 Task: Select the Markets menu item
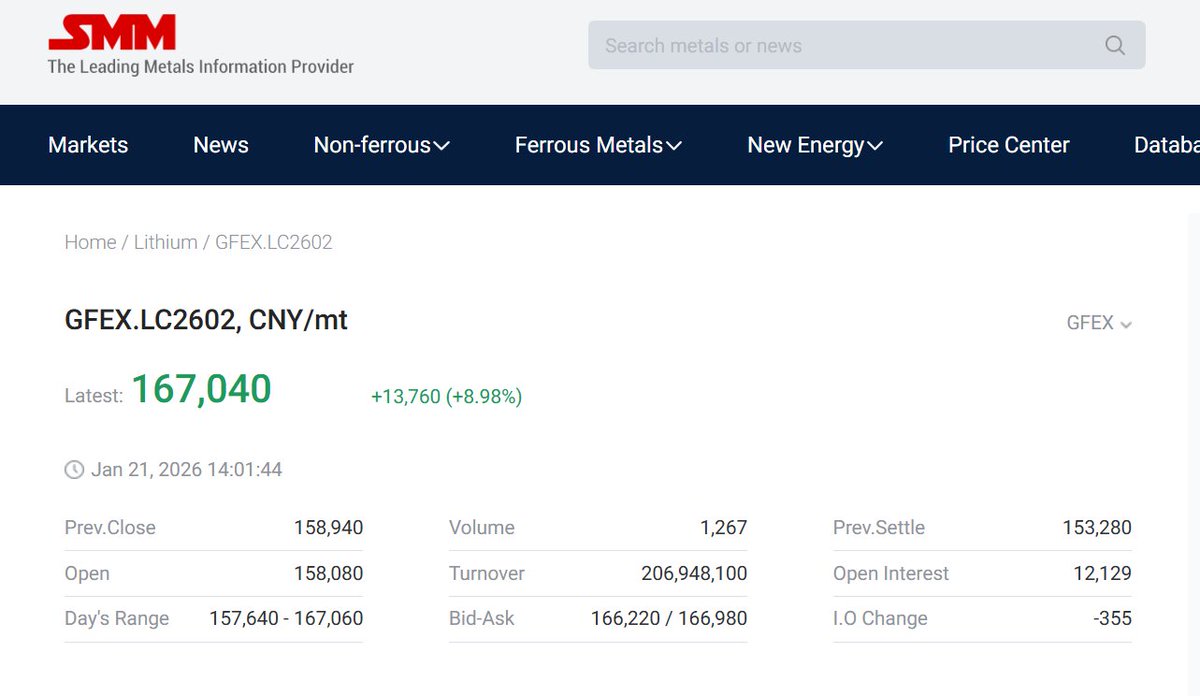coord(88,145)
